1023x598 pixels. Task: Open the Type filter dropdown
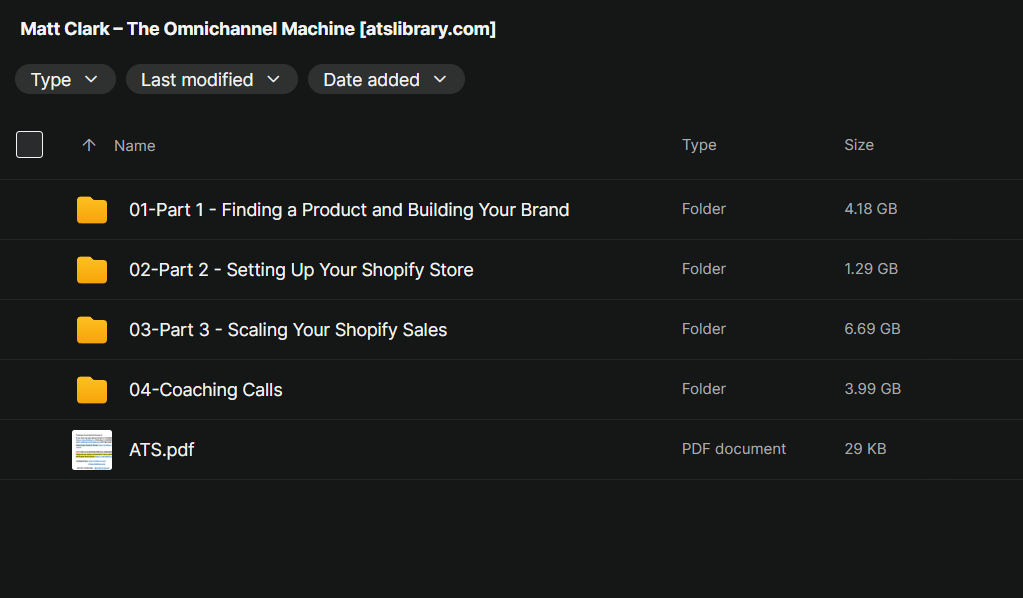[x=65, y=80]
